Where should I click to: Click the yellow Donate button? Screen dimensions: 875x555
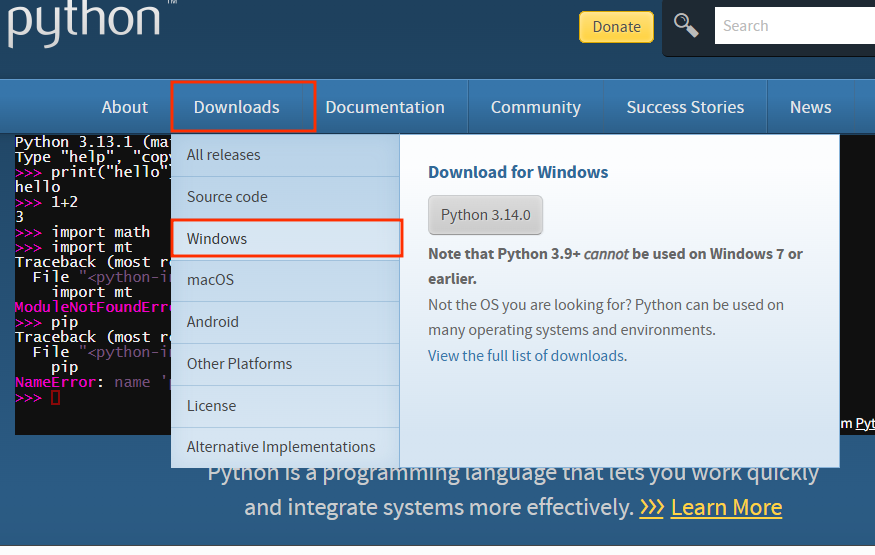click(x=616, y=27)
